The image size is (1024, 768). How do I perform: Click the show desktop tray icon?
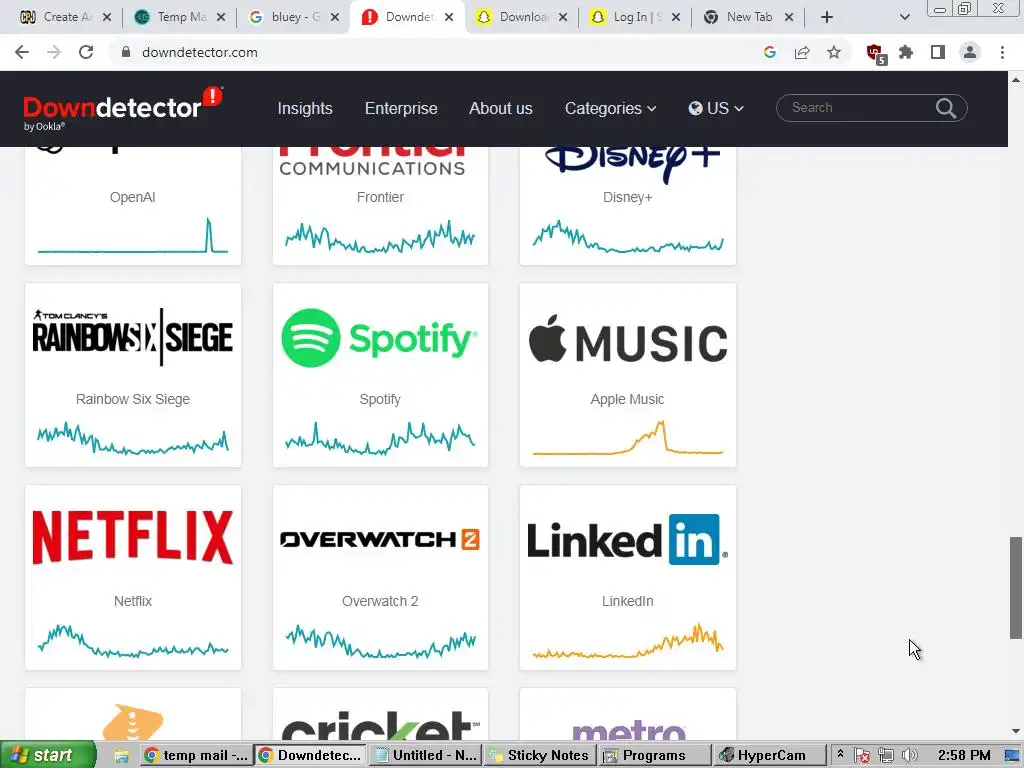(x=1012, y=756)
